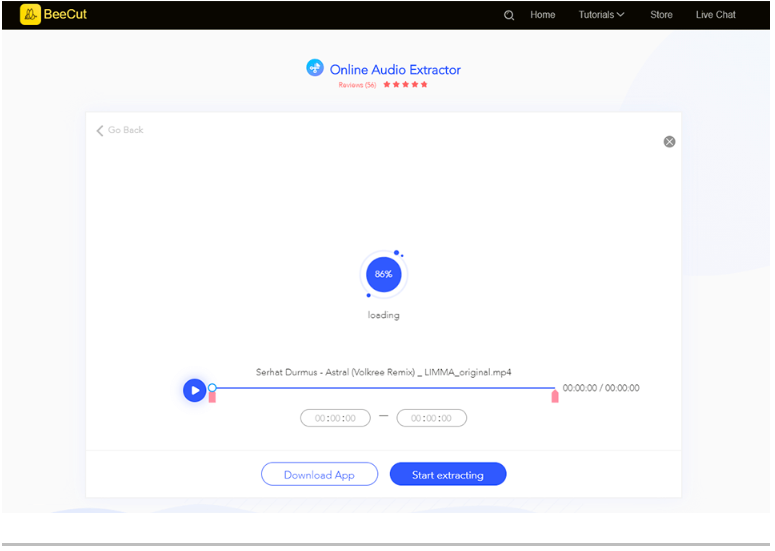Click the BeeCut logo icon
This screenshot has height=551, width=775.
coord(30,14)
